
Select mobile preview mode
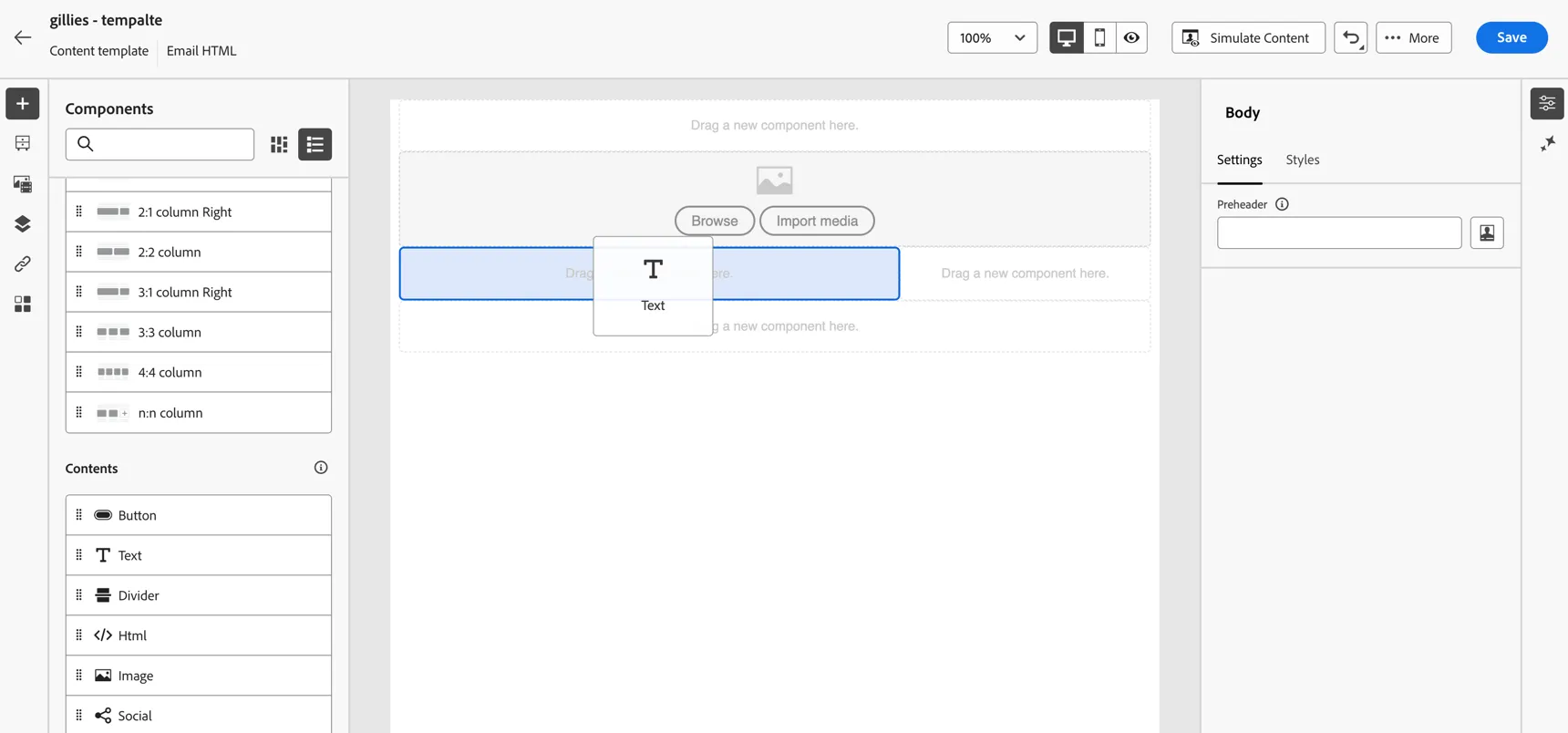point(1099,37)
